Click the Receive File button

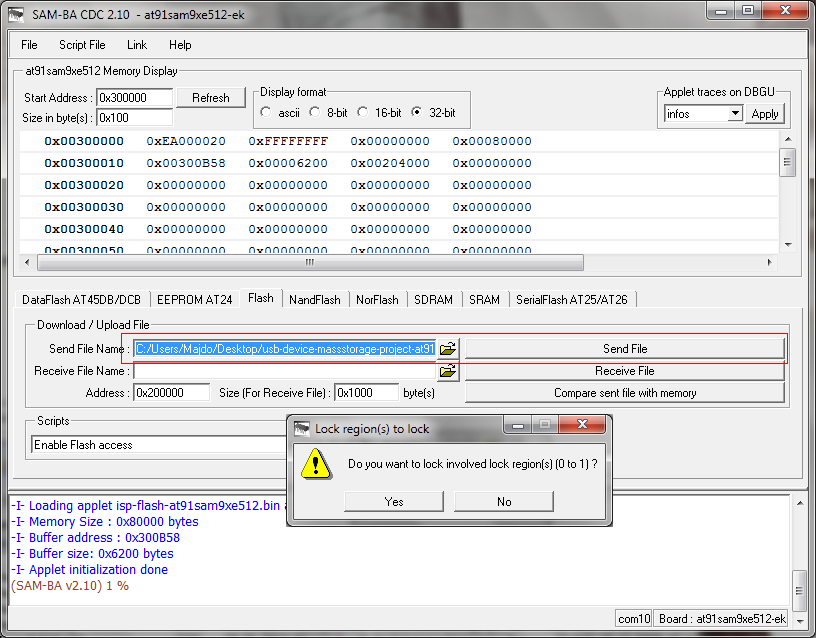624,371
